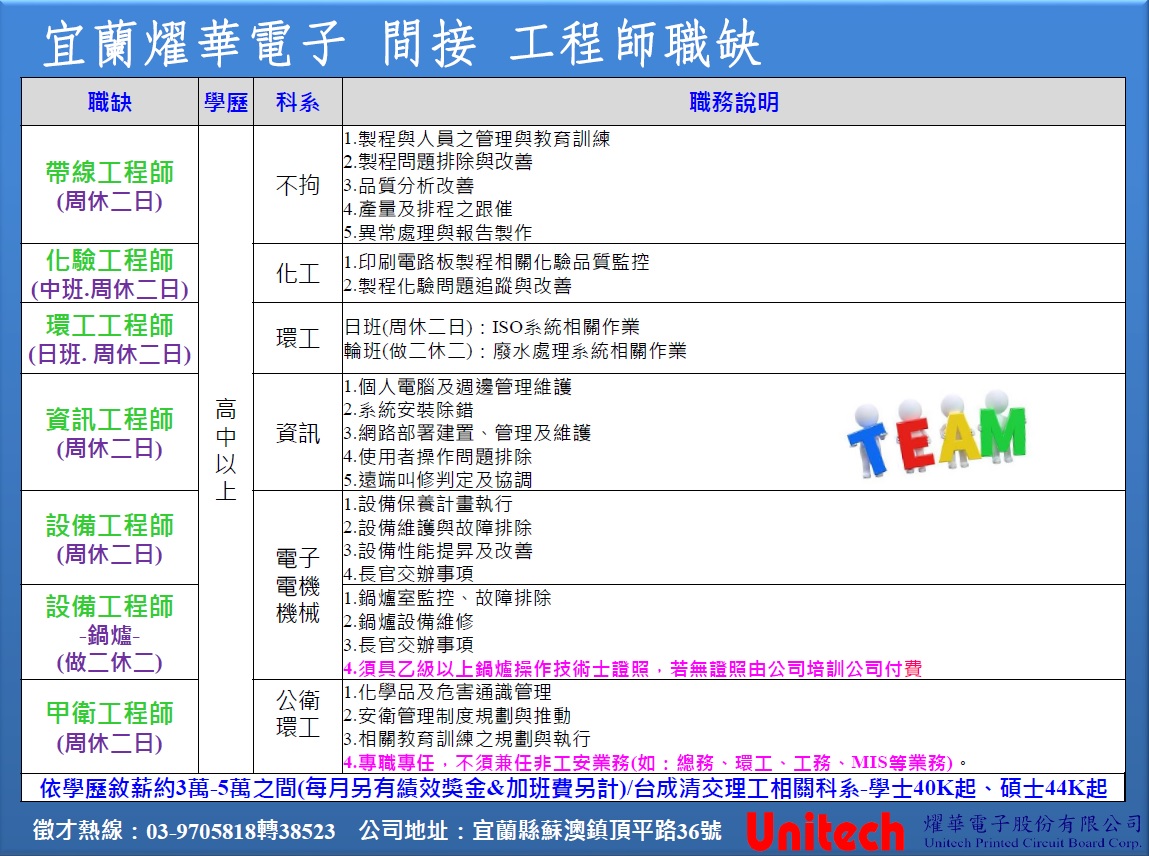Click the 帶線工程師 job title
This screenshot has width=1149, height=856.
pos(110,172)
